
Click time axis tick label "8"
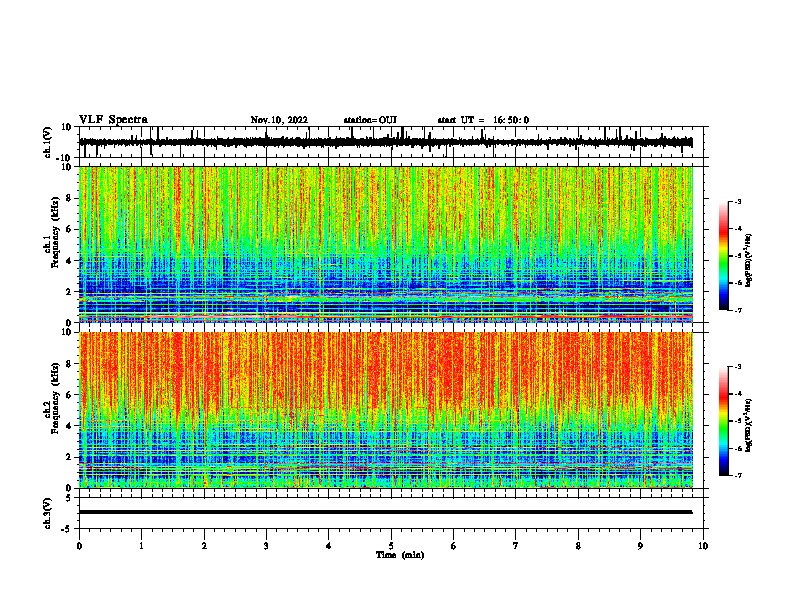tap(578, 546)
